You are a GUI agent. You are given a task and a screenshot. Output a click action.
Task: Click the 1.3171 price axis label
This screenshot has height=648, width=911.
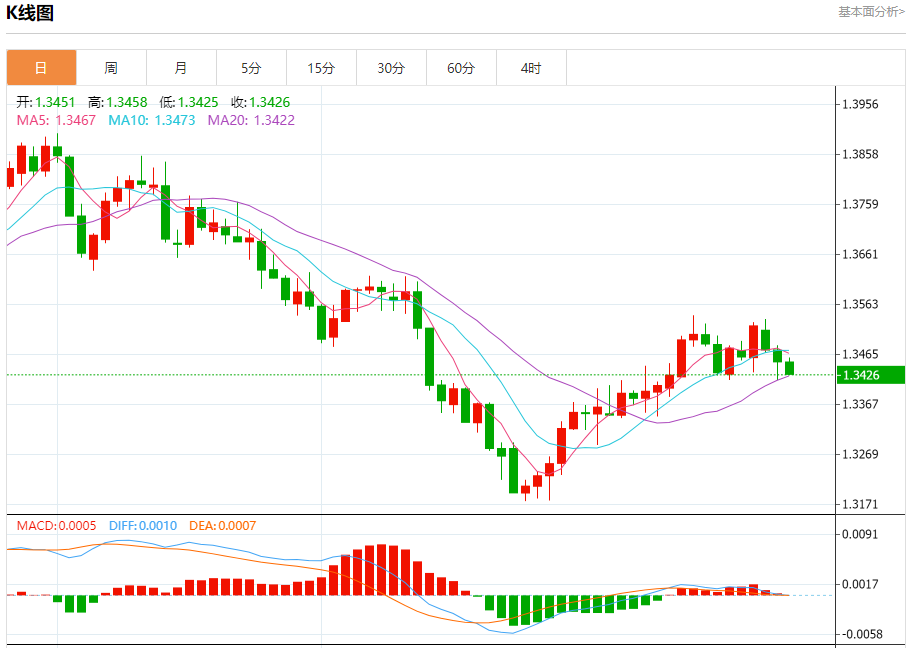(x=860, y=504)
